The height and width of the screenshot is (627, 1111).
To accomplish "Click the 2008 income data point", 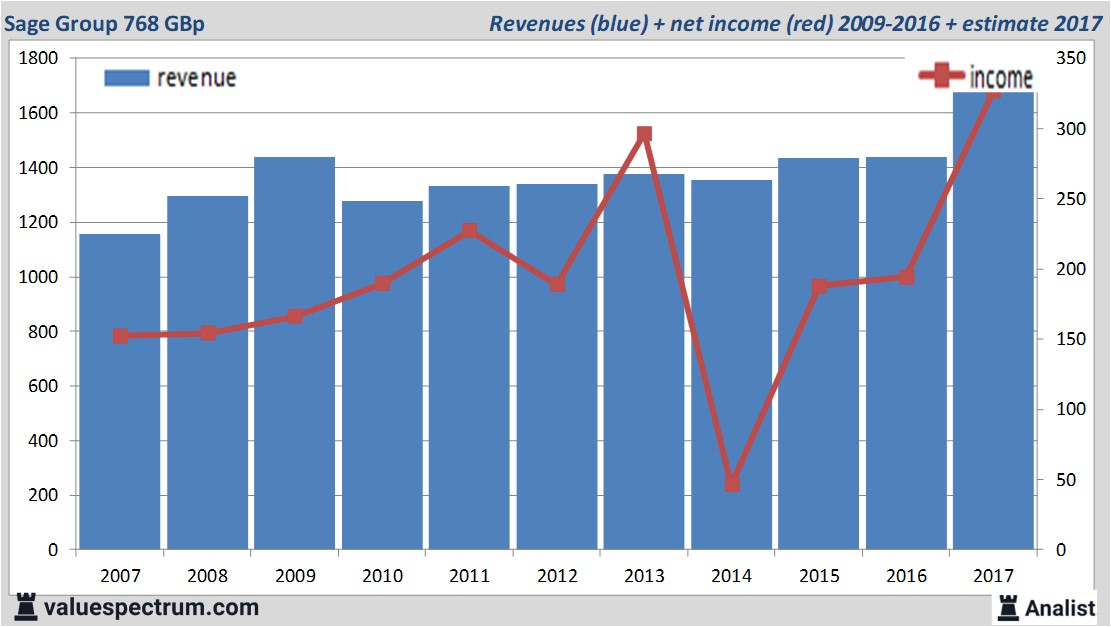I will (208, 333).
